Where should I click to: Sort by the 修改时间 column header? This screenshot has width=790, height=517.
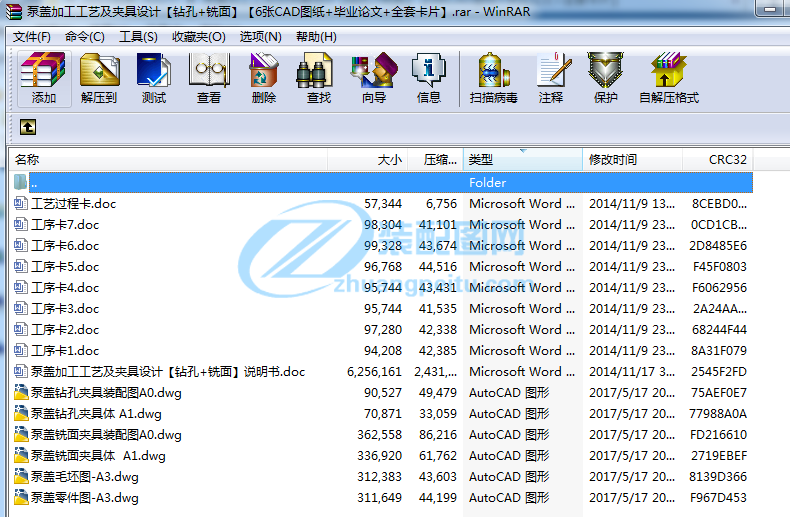click(x=632, y=160)
